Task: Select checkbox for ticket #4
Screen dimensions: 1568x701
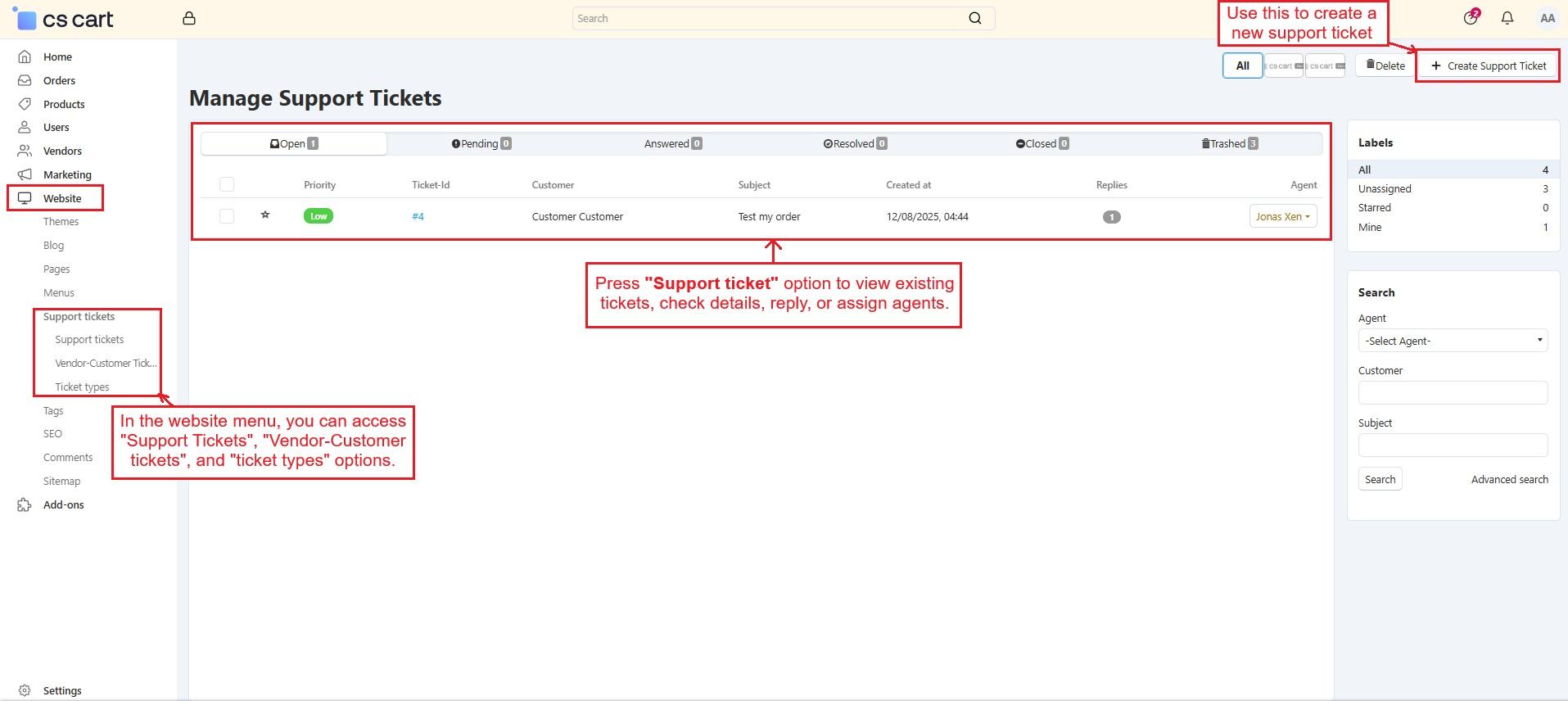Action: [x=227, y=216]
